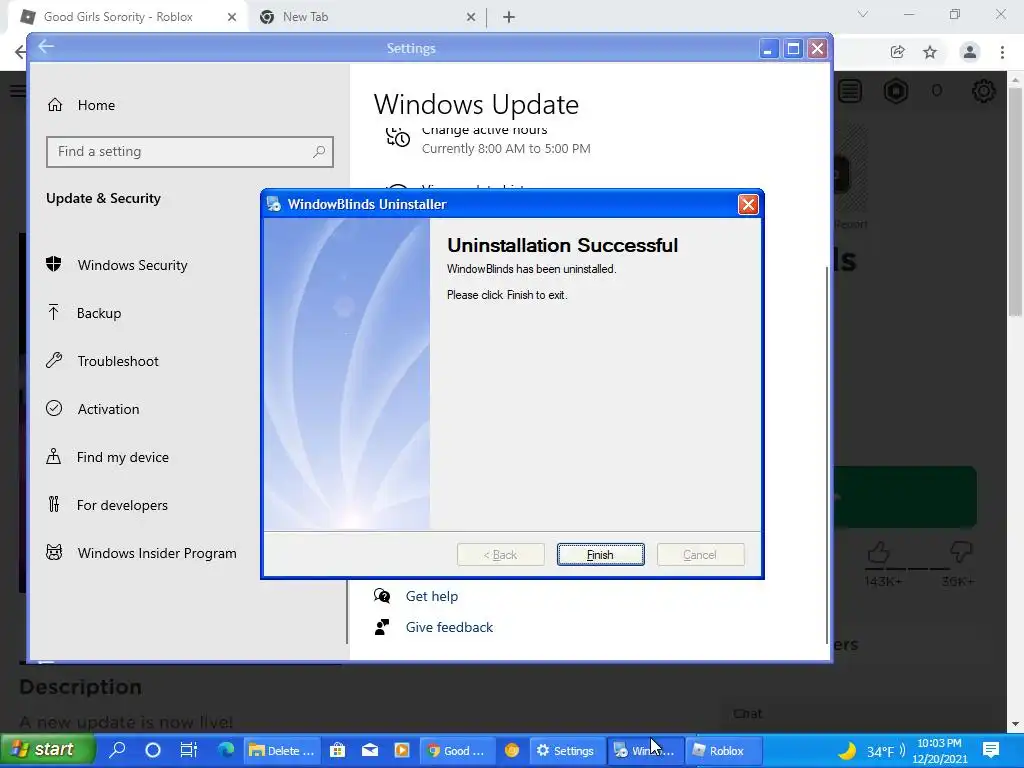This screenshot has width=1024, height=768.
Task: Click the Activation checkmark circle icon
Action: tap(54, 408)
